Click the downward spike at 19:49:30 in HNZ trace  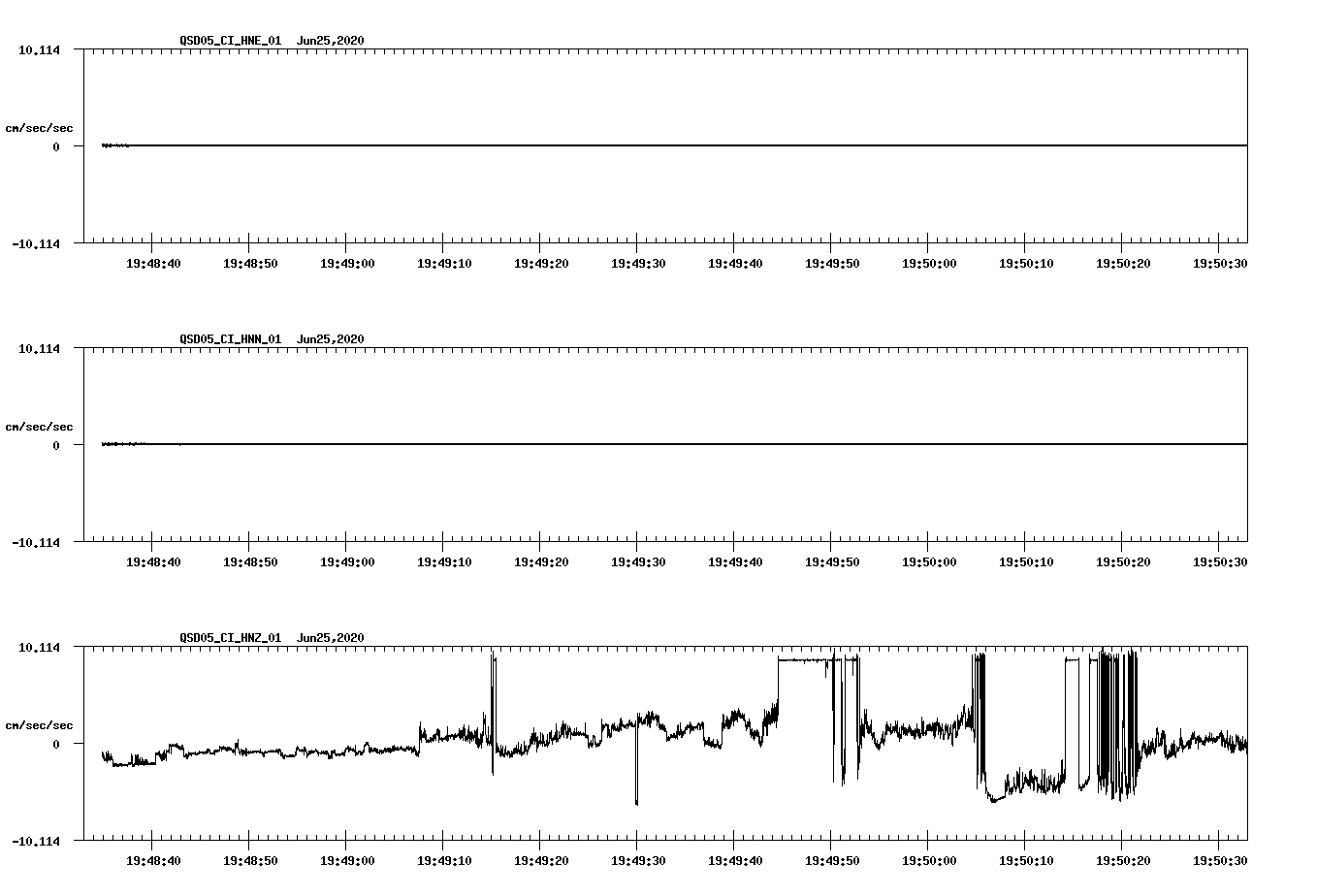(636, 766)
